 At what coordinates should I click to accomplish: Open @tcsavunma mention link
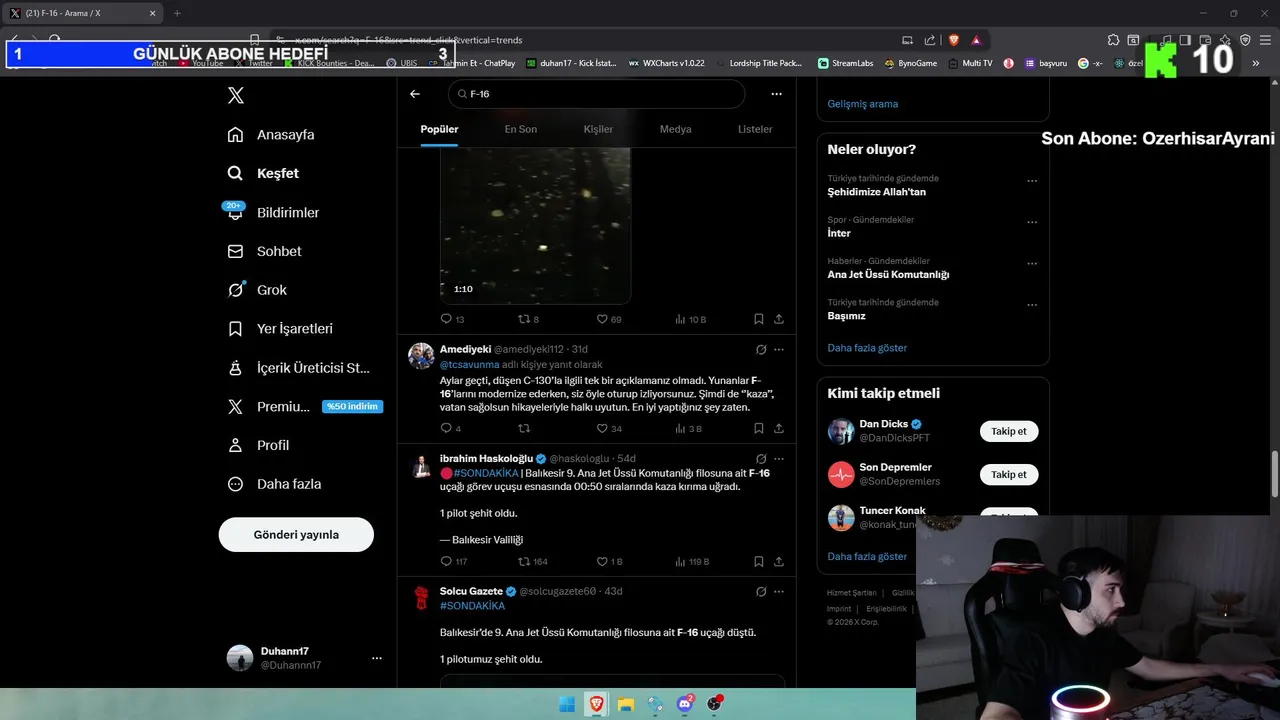pos(469,365)
